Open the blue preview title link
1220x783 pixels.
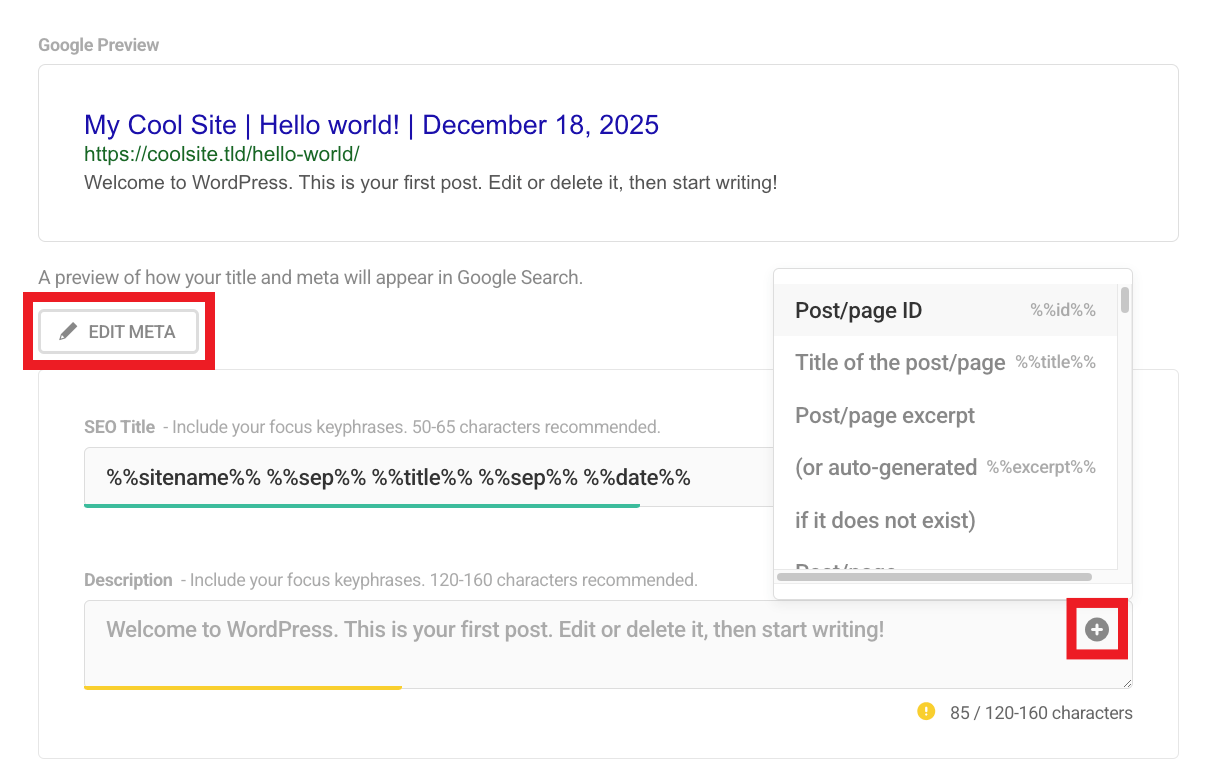pos(371,124)
